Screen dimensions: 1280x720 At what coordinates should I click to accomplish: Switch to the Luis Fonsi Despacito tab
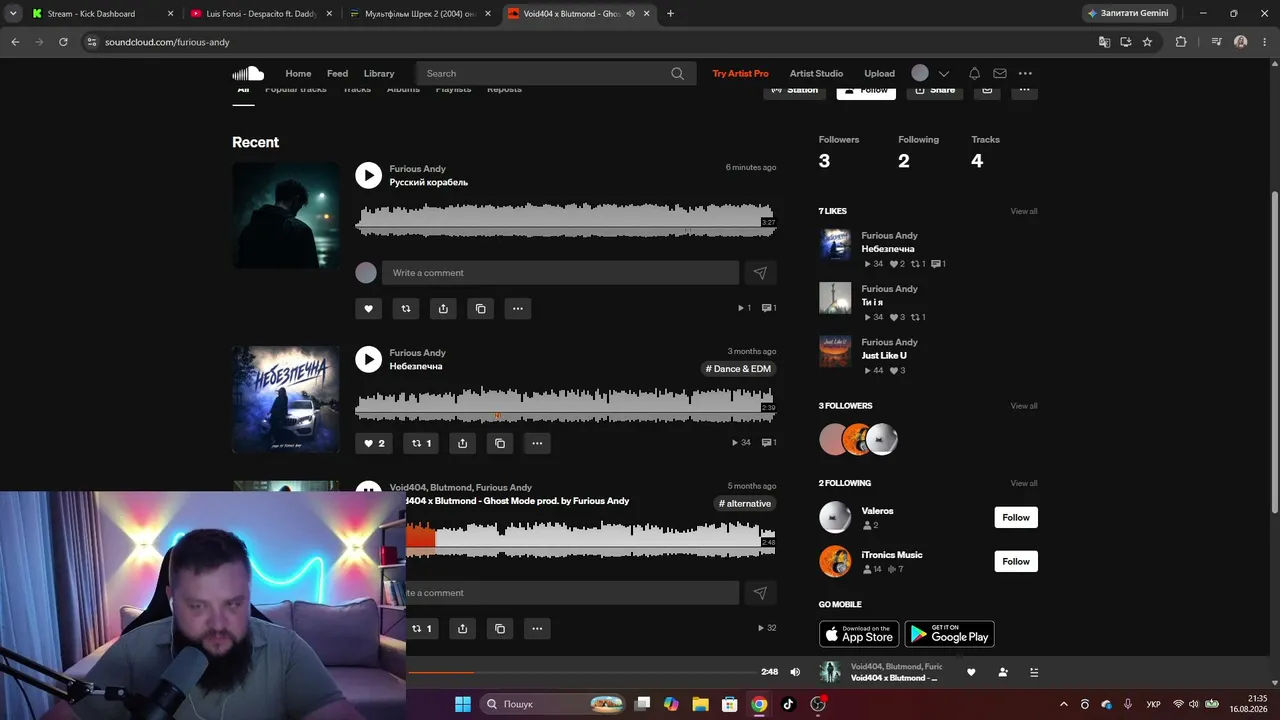pyautogui.click(x=262, y=14)
